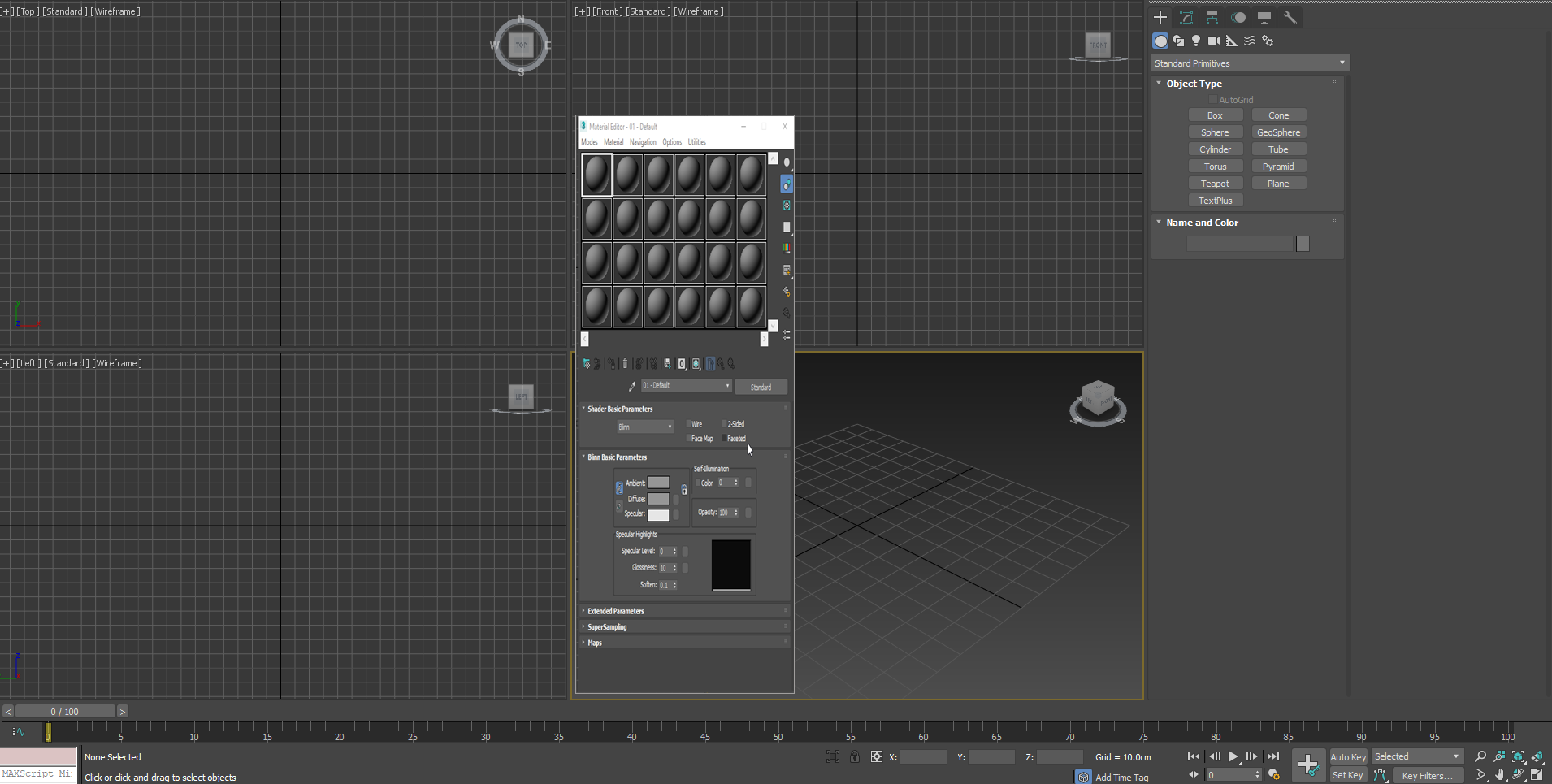Viewport: 1552px width, 784px height.
Task: Click the Auto Key button
Action: click(x=1348, y=756)
